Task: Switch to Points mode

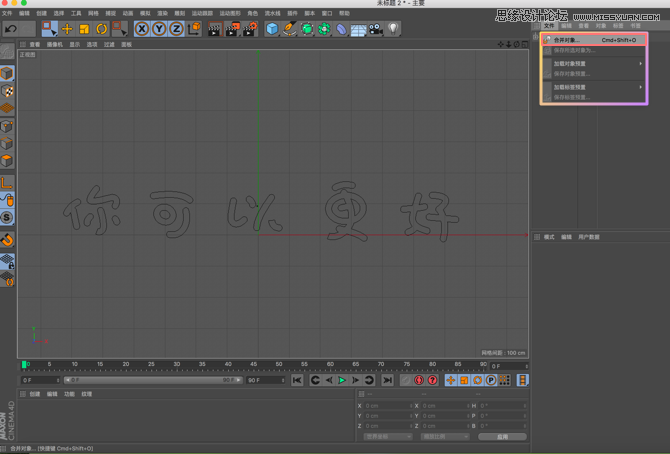Action: click(7, 126)
